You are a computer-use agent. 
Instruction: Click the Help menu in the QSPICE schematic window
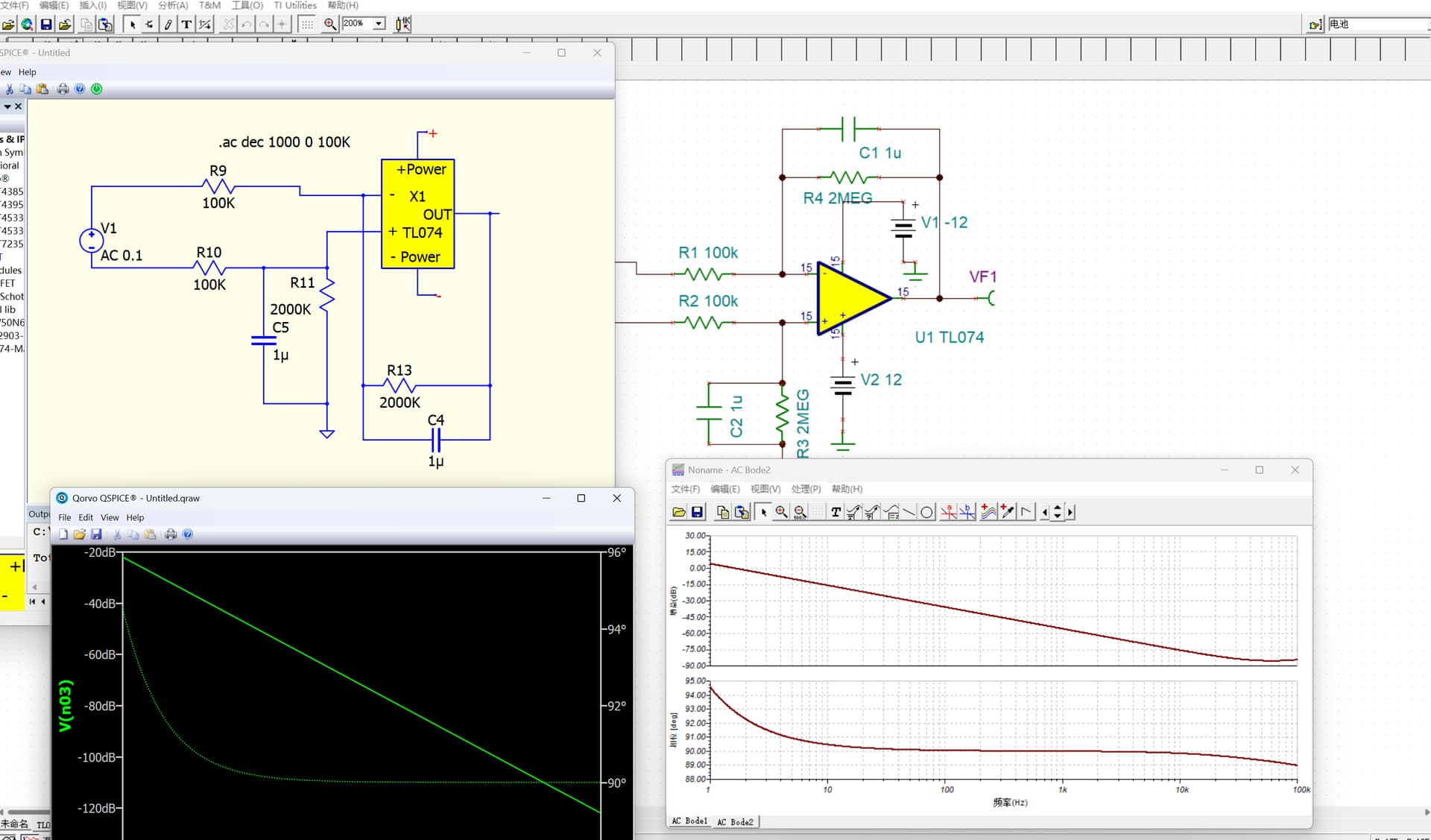tap(27, 72)
